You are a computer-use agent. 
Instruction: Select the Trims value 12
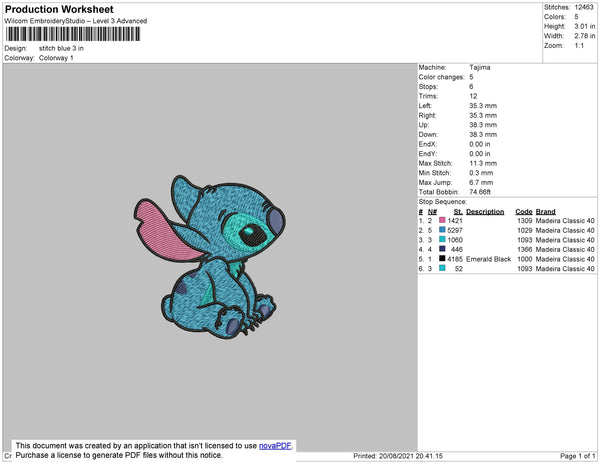tap(473, 96)
